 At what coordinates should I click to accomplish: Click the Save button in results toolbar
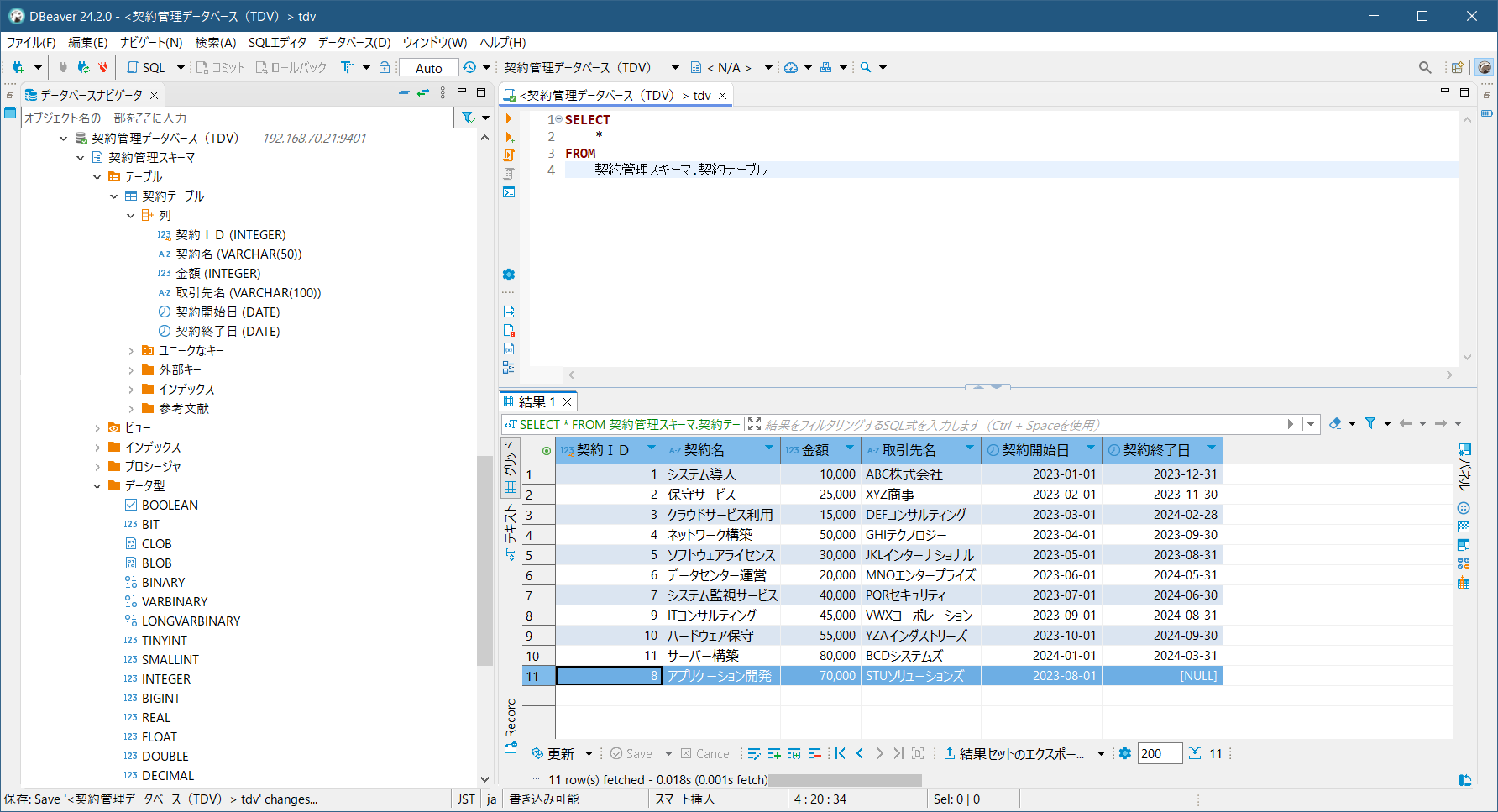point(631,753)
